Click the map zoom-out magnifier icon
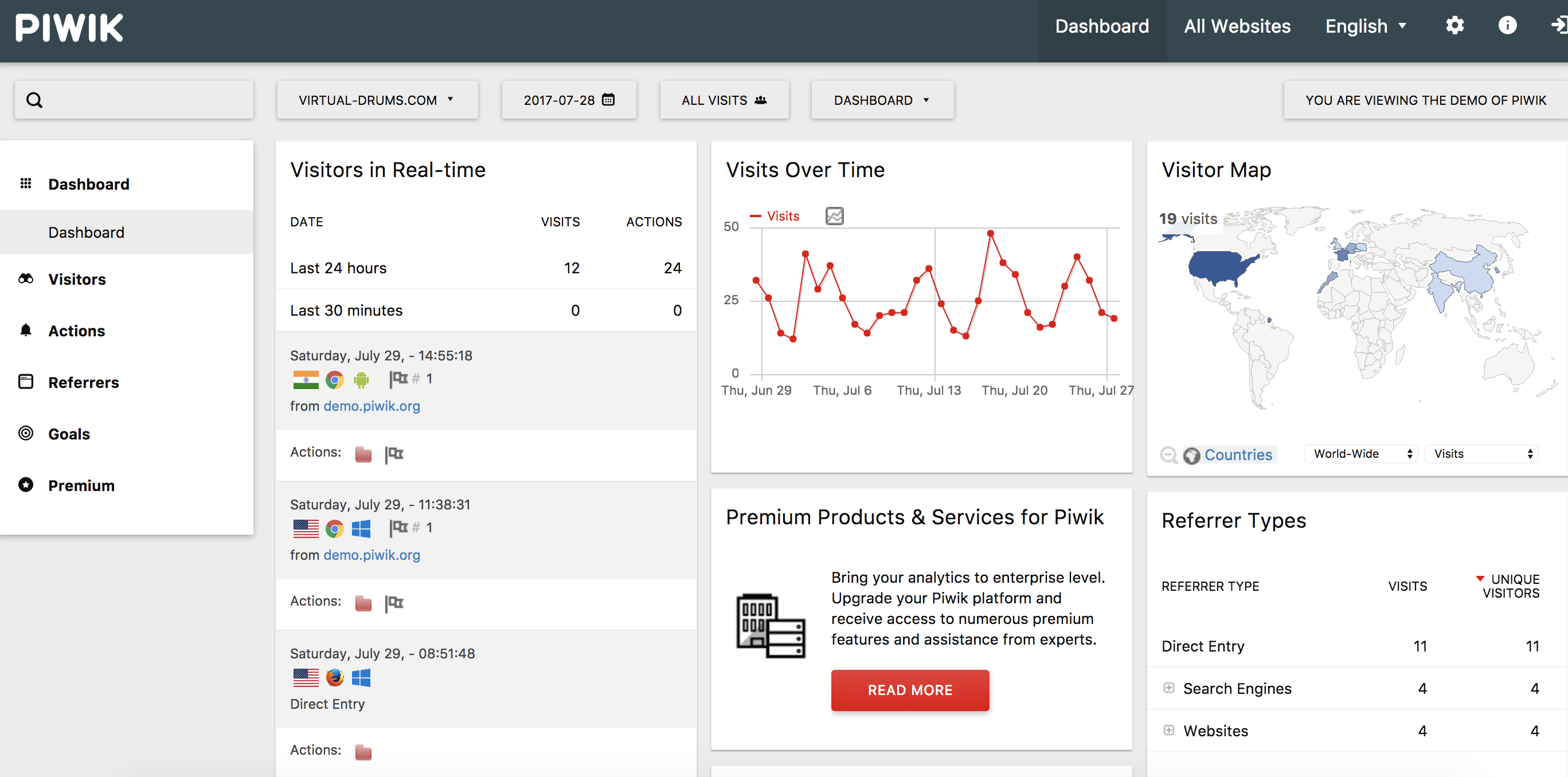The height and width of the screenshot is (777, 1568). [1169, 454]
